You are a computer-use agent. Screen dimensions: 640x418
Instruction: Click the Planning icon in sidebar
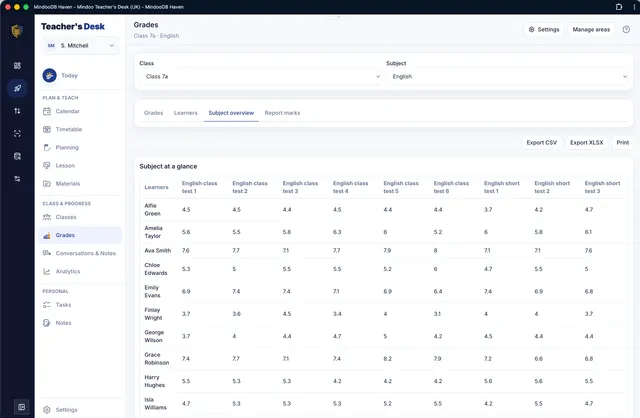pyautogui.click(x=47, y=147)
